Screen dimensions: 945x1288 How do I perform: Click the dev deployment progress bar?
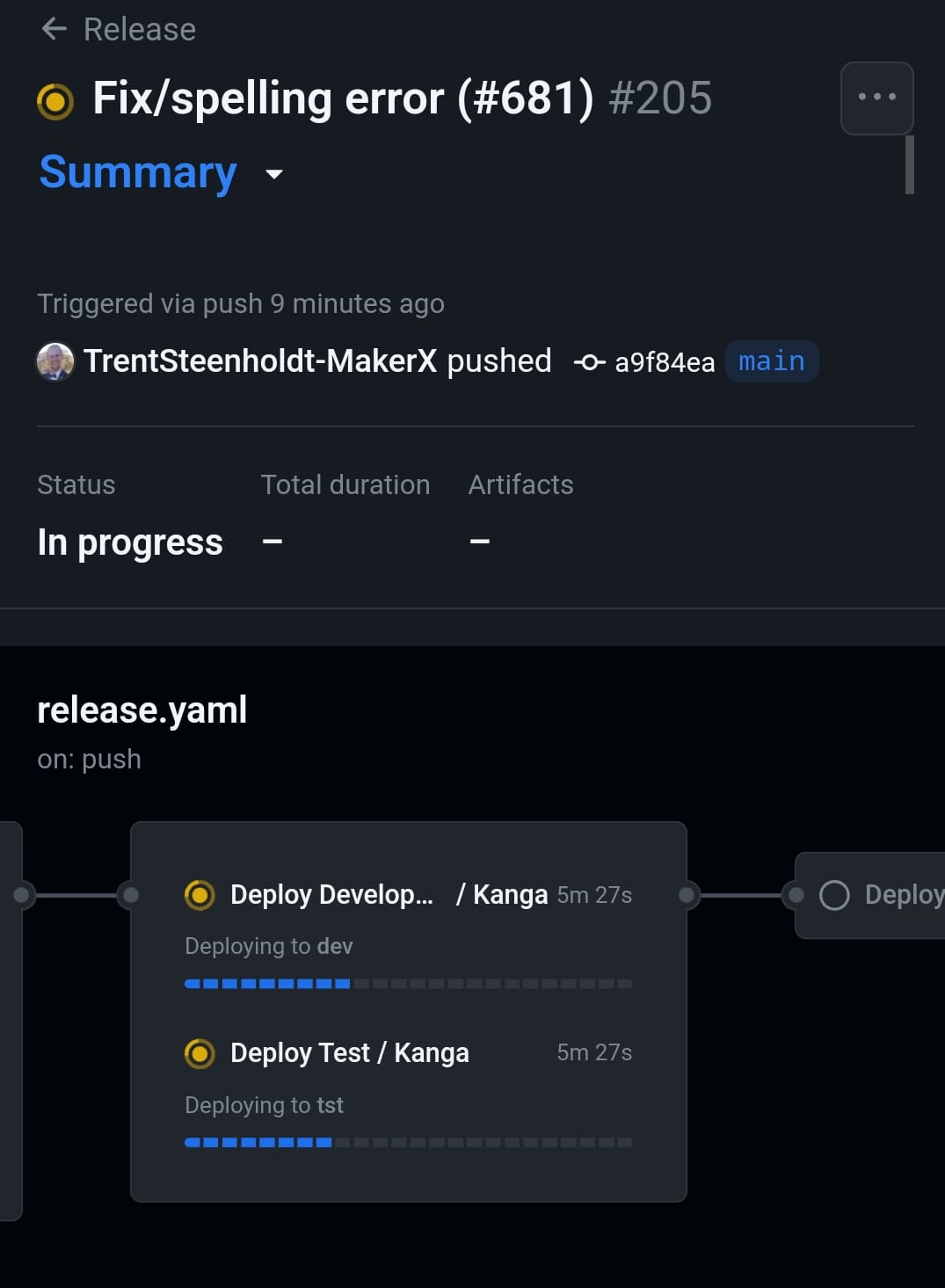click(408, 984)
